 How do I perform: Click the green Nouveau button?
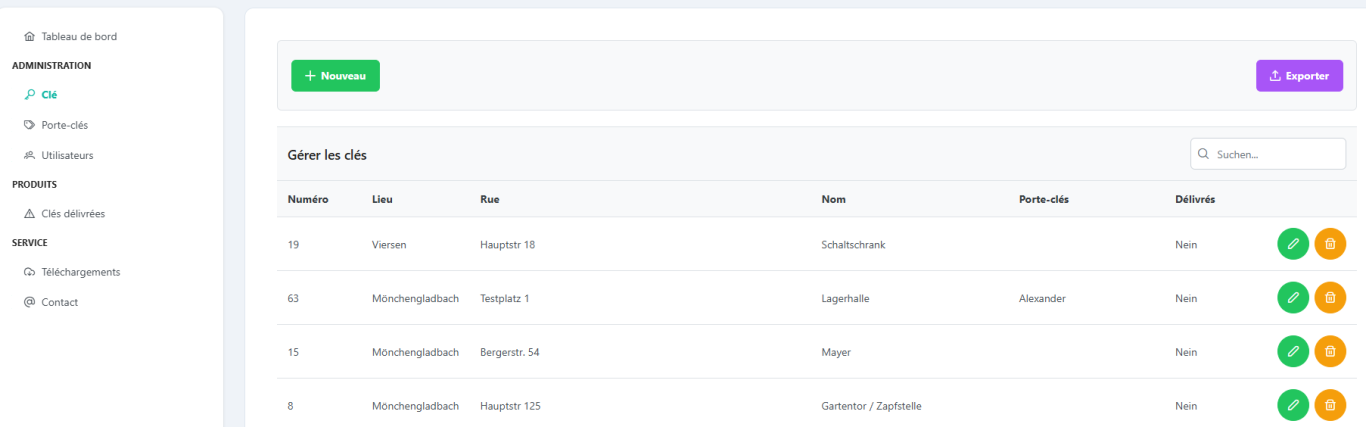coord(335,76)
